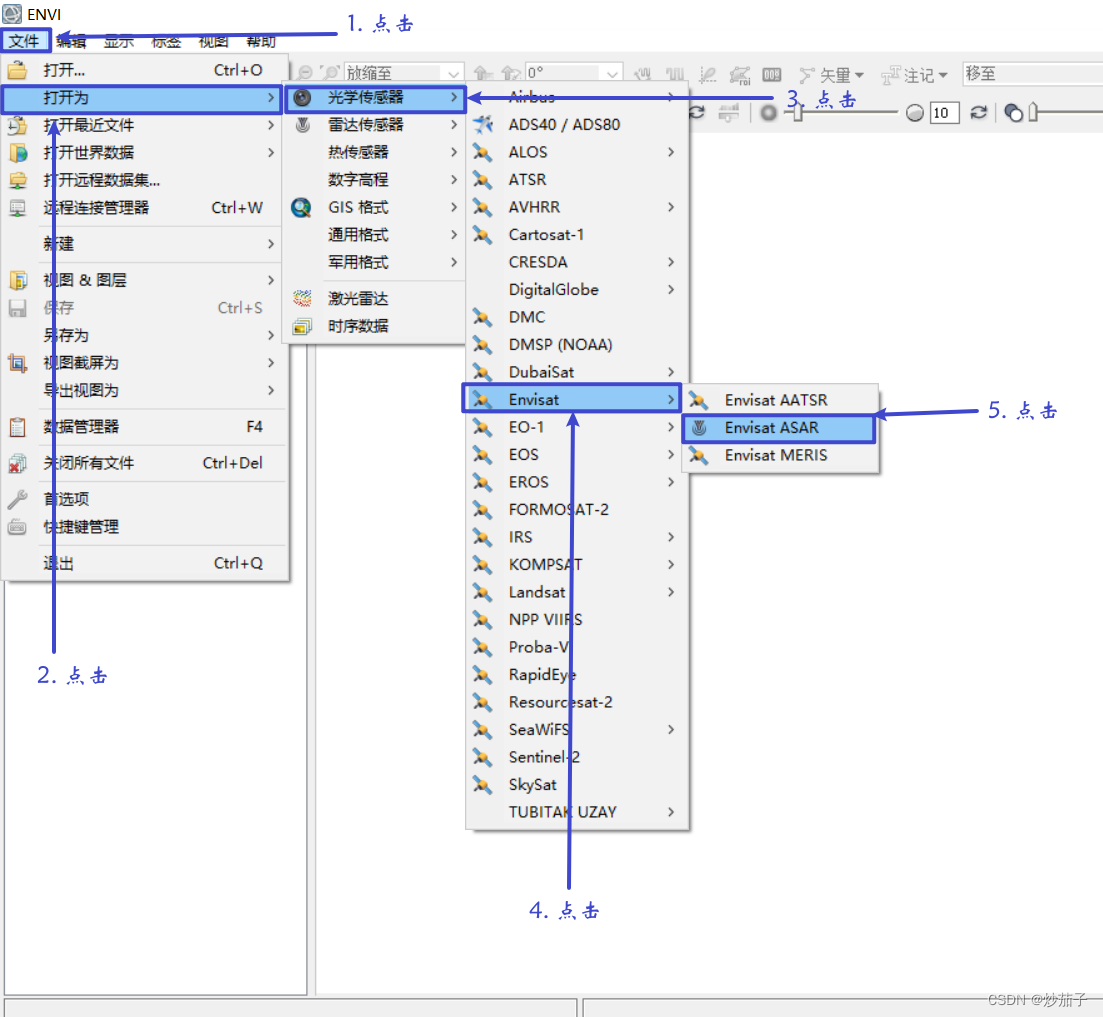Click the radar dish icon beside 雷达传感器
1103x1017 pixels.
[x=302, y=125]
